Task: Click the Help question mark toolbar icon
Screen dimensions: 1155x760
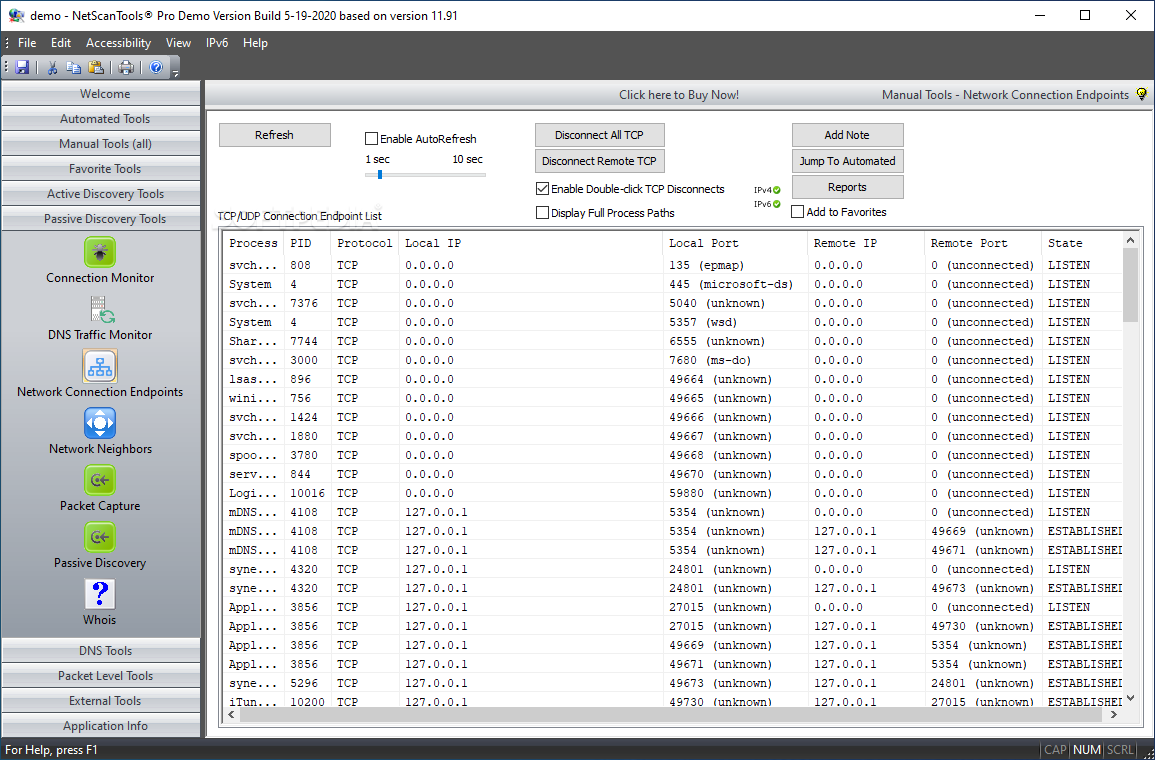Action: point(156,68)
